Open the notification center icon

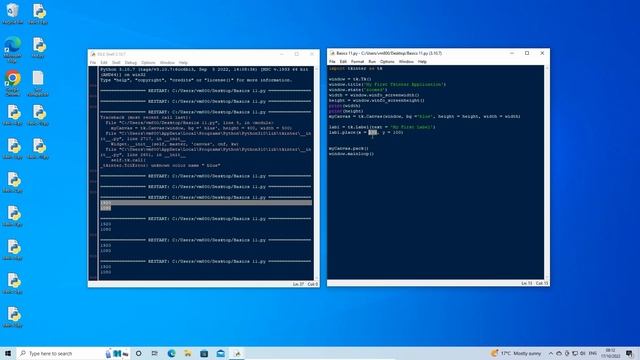pos(630,353)
